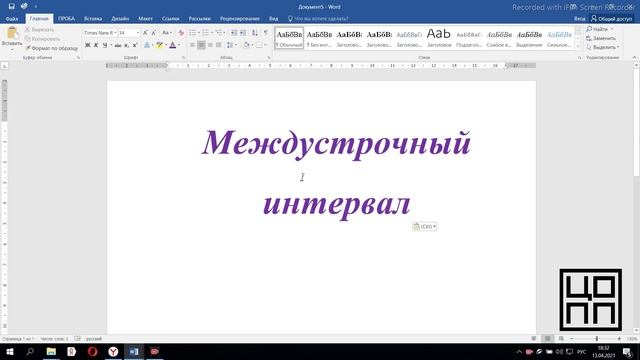Open the Windows Start menu

click(x=10, y=351)
